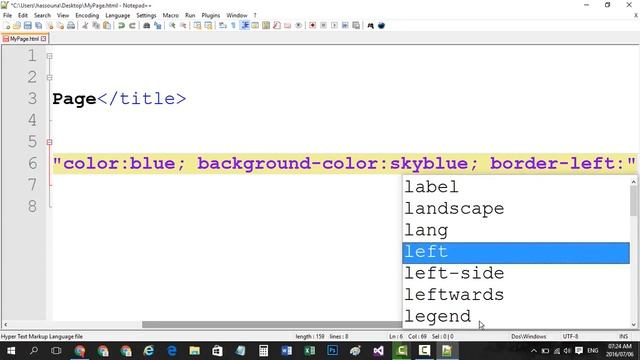Click Run Macro Multiple Times icon

tap(345, 26)
